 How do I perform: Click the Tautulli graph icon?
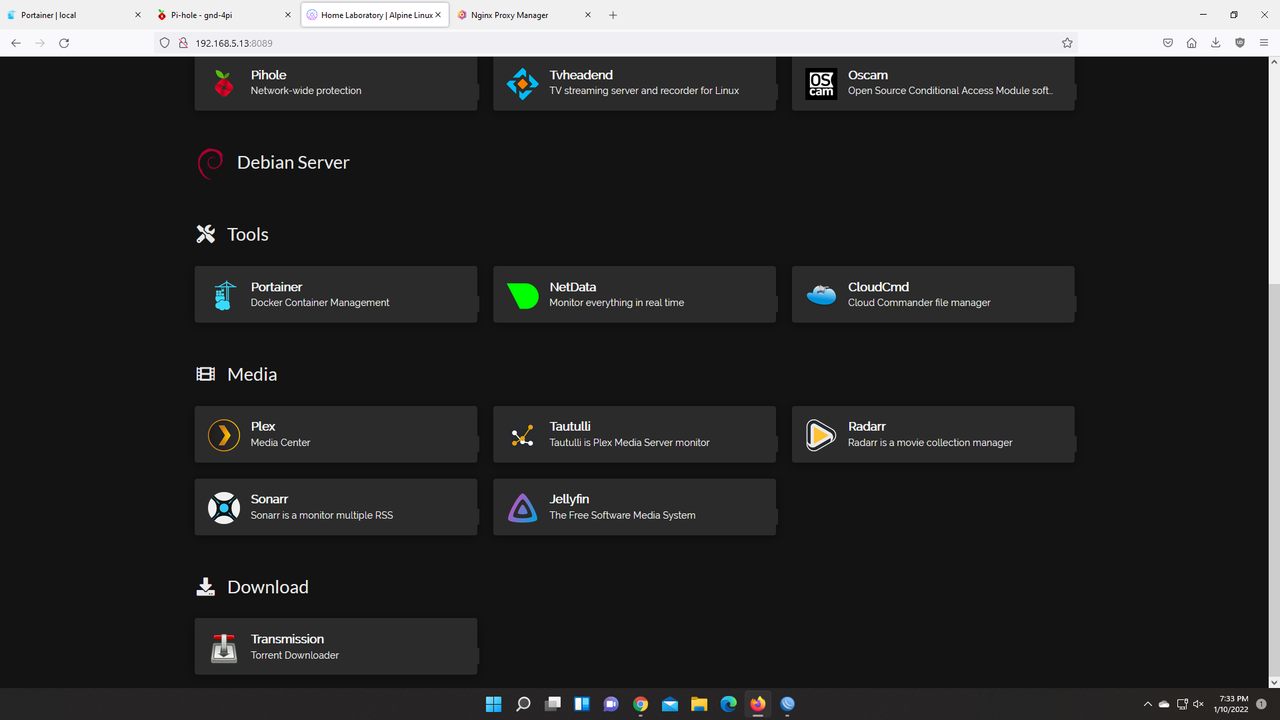[x=522, y=435]
